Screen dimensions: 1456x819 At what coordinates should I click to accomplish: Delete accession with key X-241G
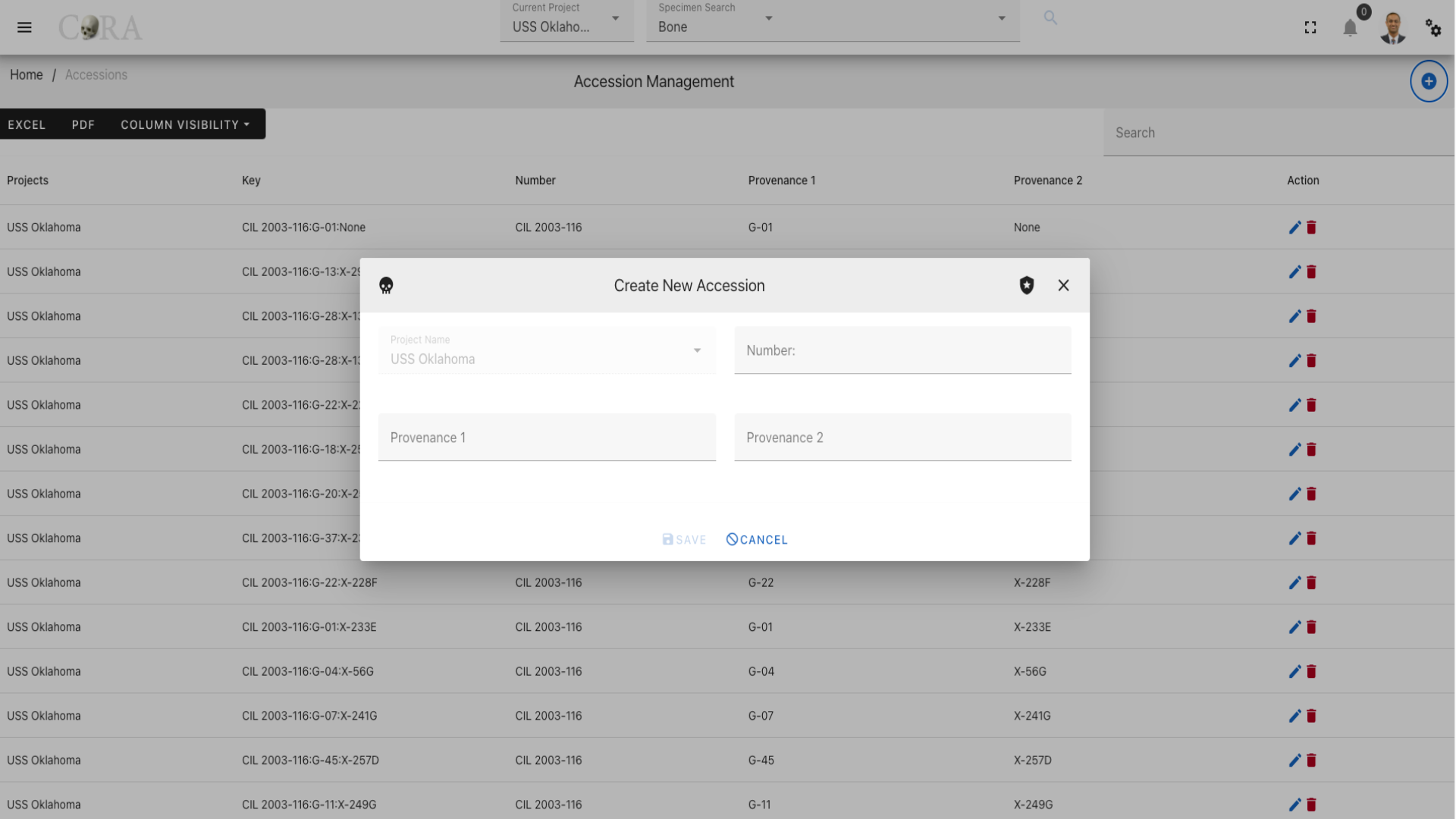pyautogui.click(x=1311, y=716)
